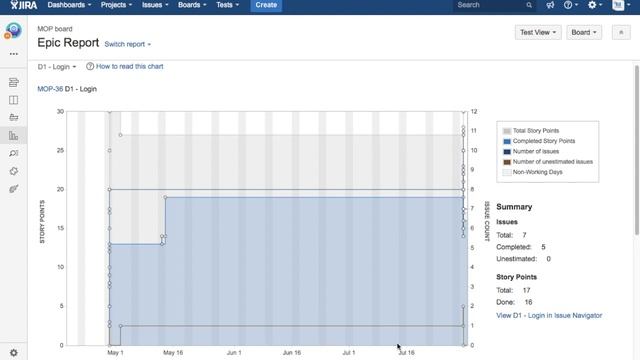Click the Epic Report heading

pyautogui.click(x=68, y=42)
